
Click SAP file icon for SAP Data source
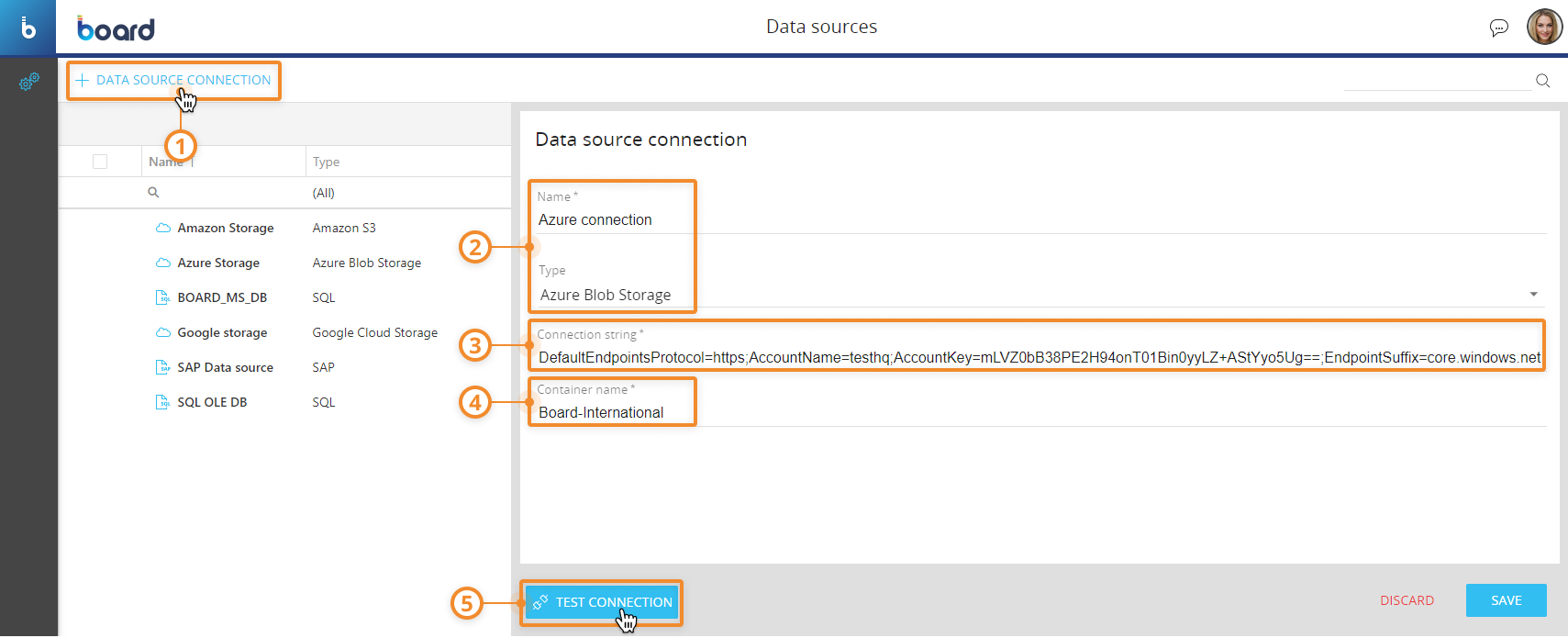(162, 367)
